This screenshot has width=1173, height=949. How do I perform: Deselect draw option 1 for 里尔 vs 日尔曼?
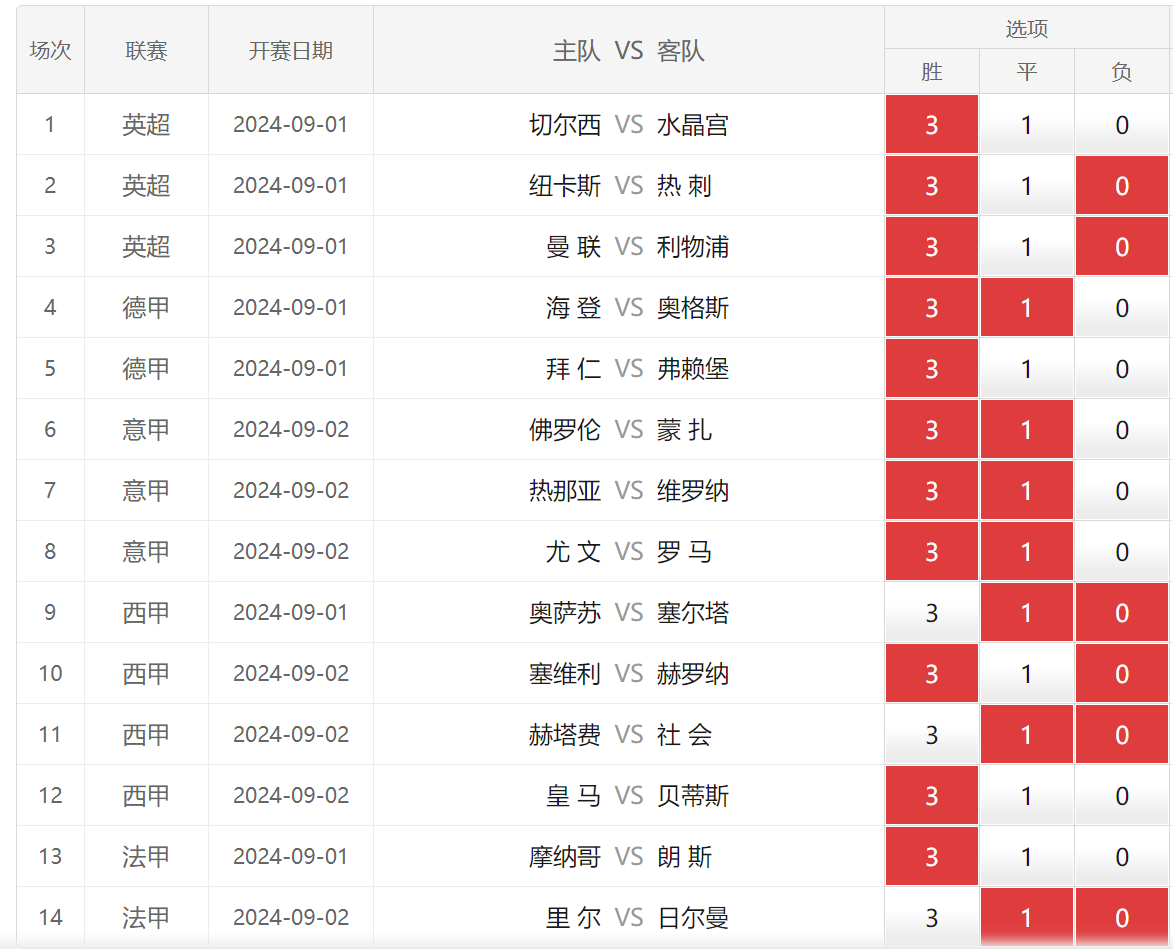point(1026,917)
